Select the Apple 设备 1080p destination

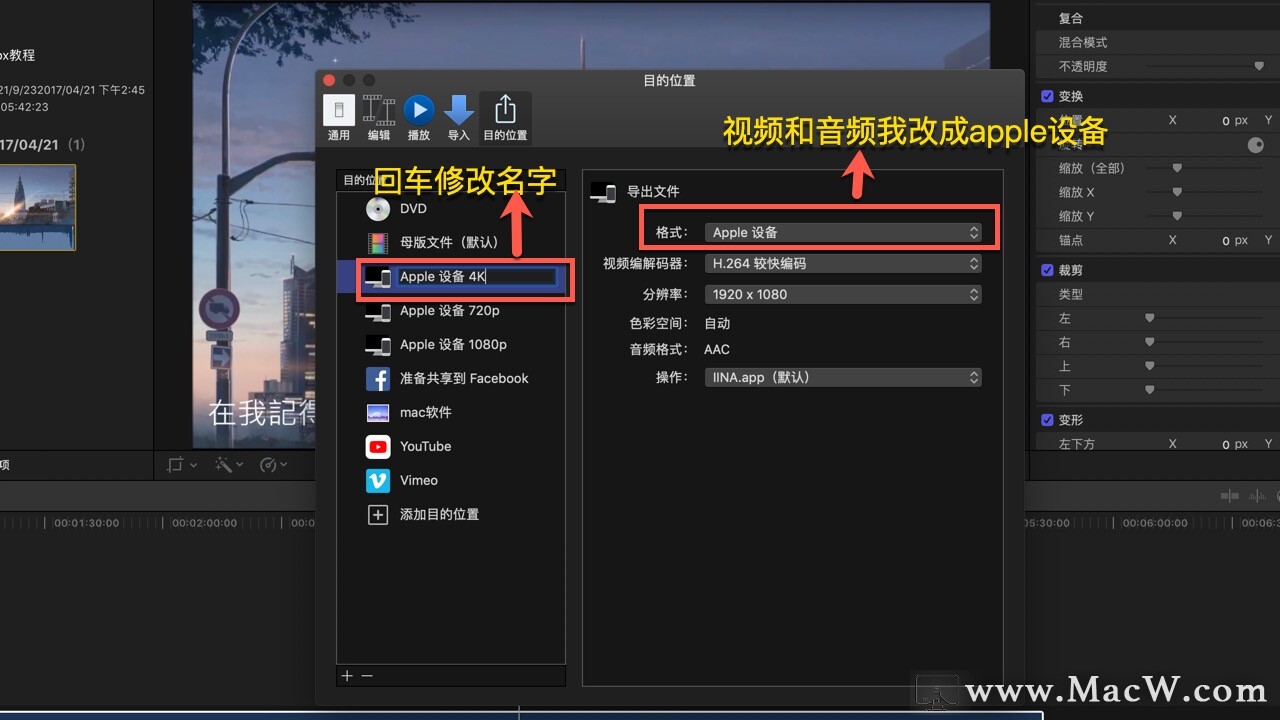click(x=451, y=345)
